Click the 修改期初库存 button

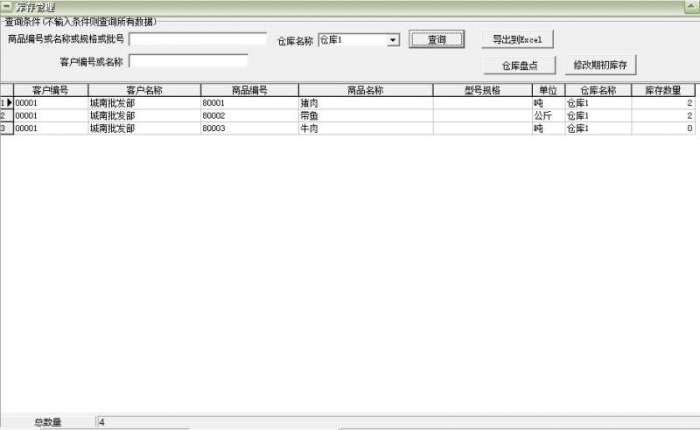tap(600, 65)
